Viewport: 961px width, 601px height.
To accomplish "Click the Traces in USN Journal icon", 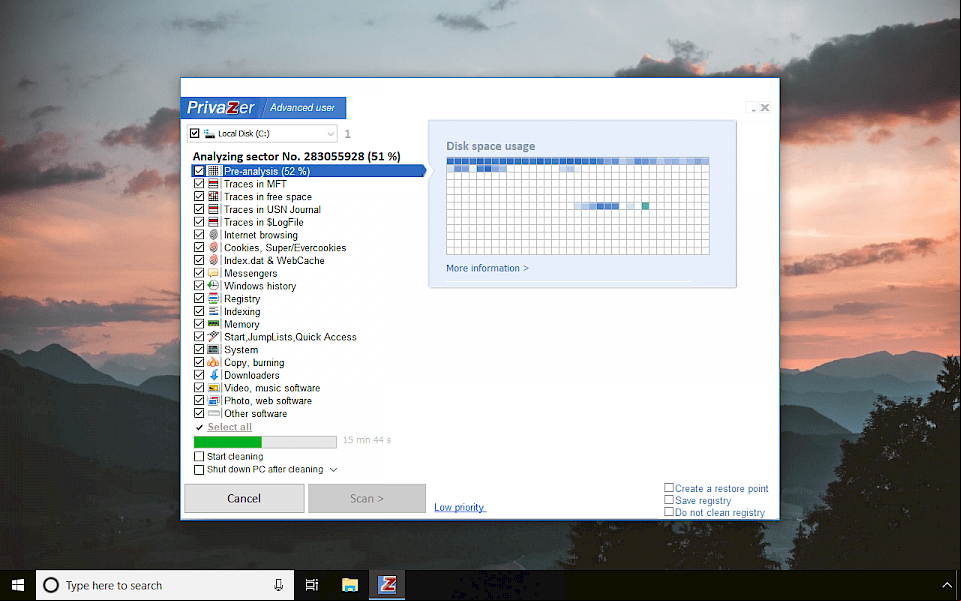I will click(213, 210).
